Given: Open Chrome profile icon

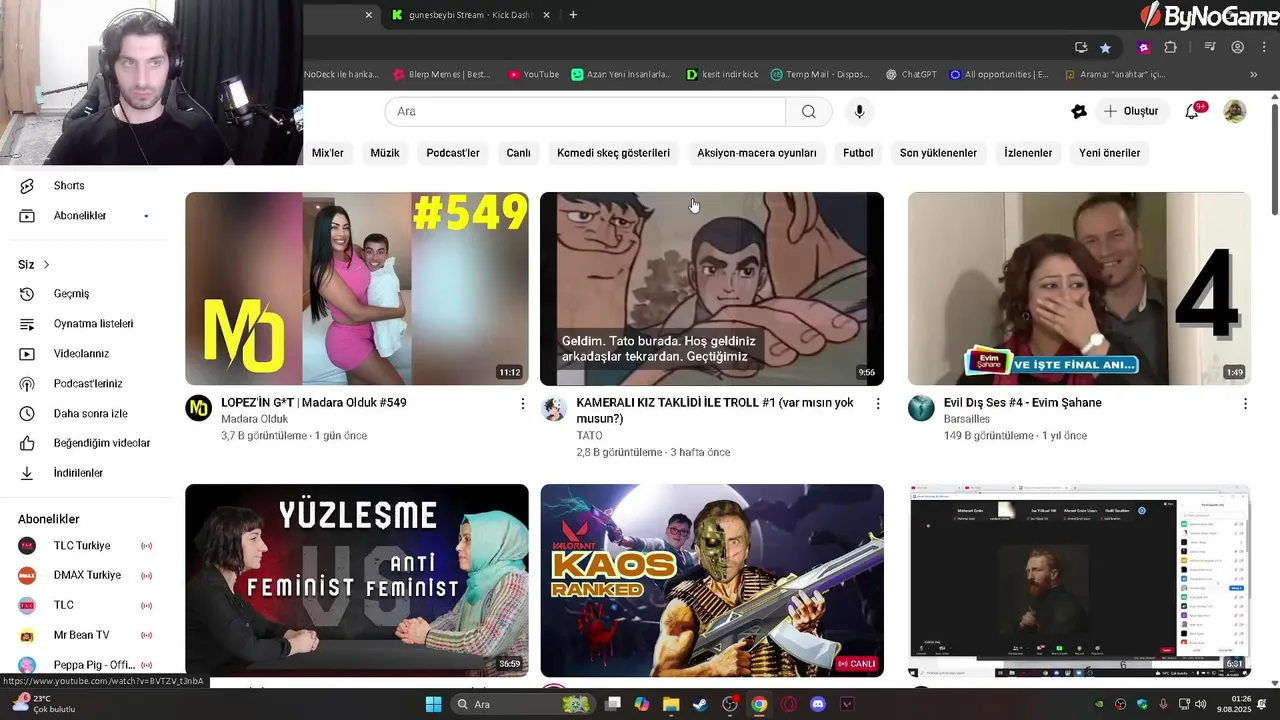Looking at the screenshot, I should [x=1238, y=47].
